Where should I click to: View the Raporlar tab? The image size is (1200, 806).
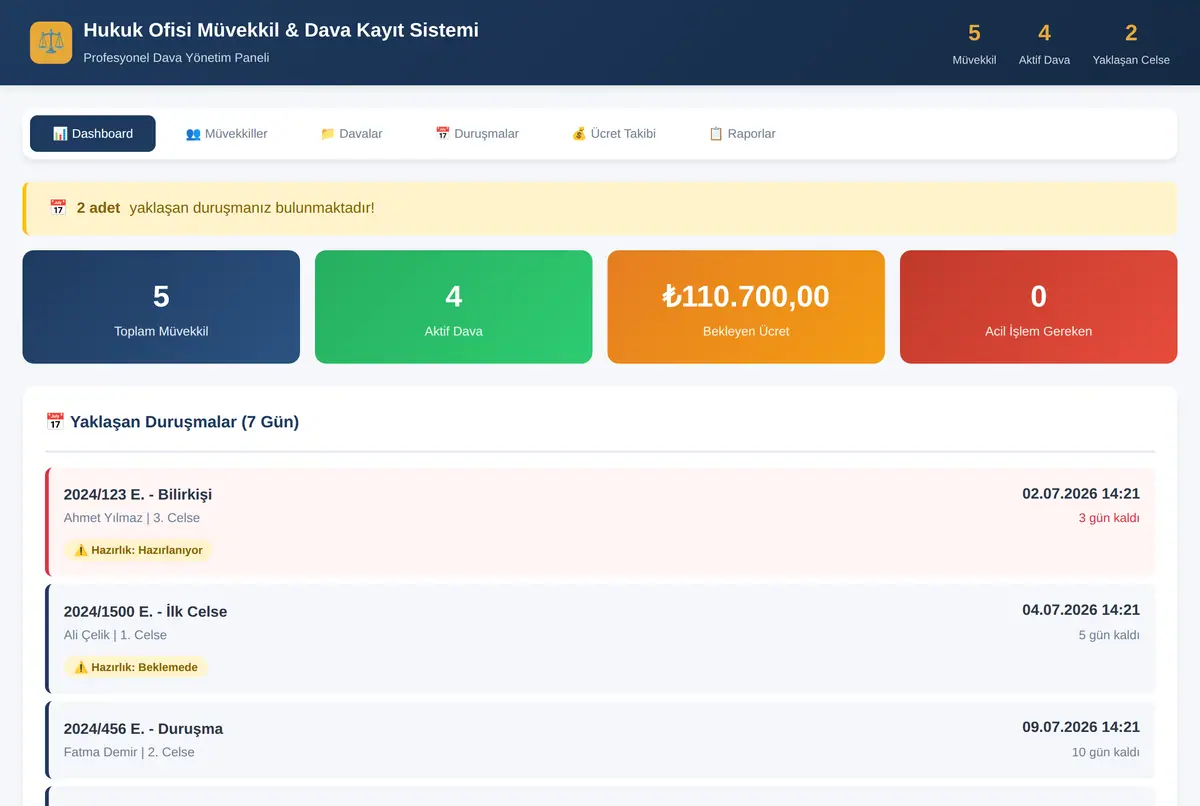click(x=742, y=134)
